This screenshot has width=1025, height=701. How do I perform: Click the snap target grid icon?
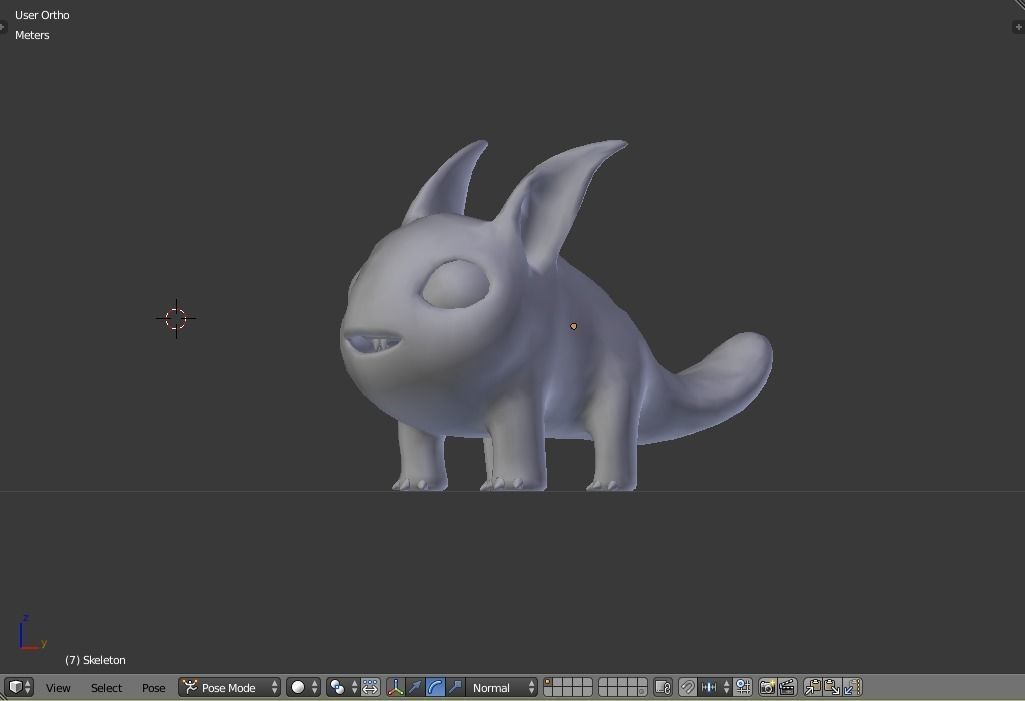[x=743, y=687]
